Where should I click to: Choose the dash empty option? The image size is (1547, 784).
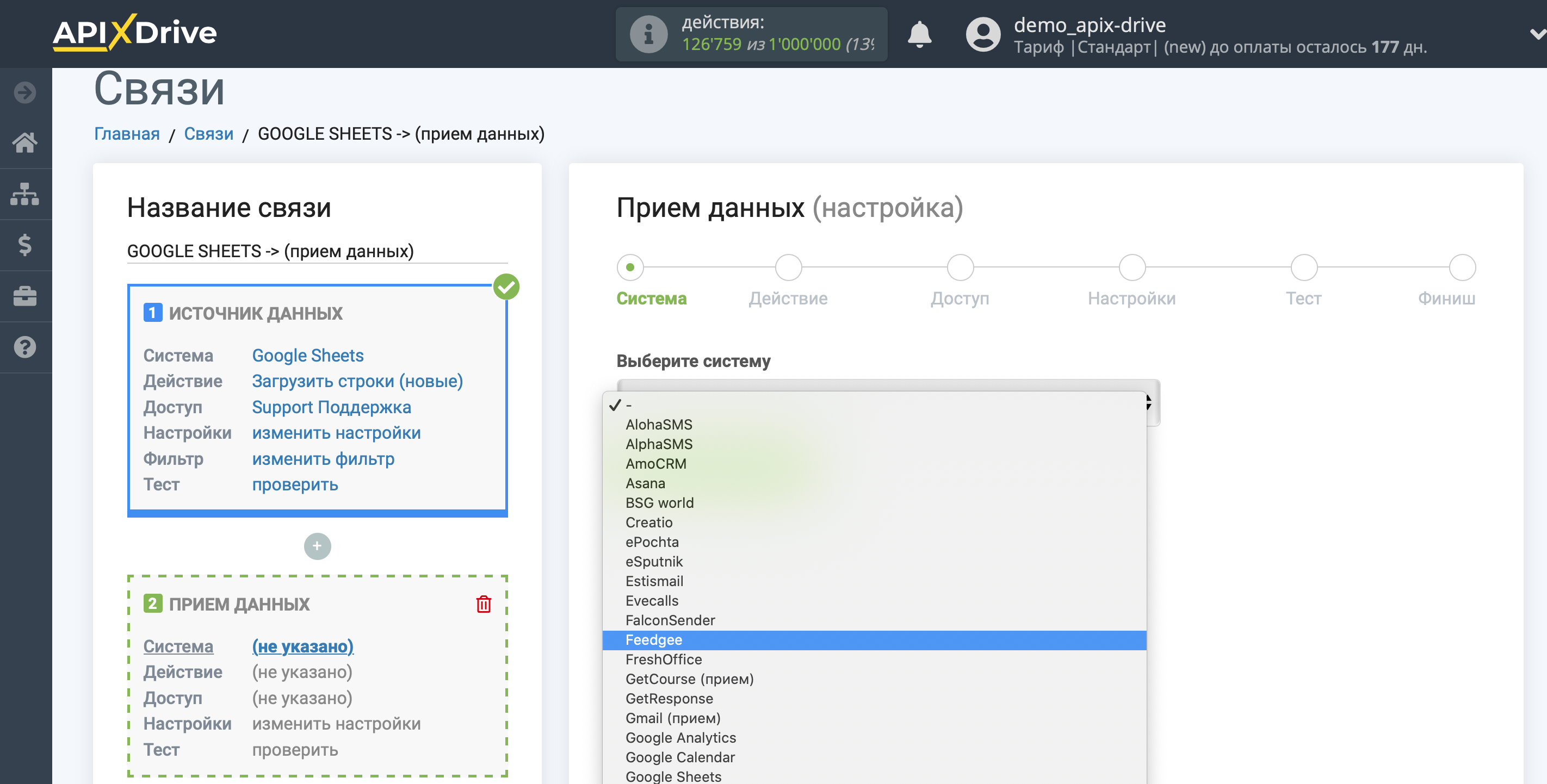tap(874, 405)
